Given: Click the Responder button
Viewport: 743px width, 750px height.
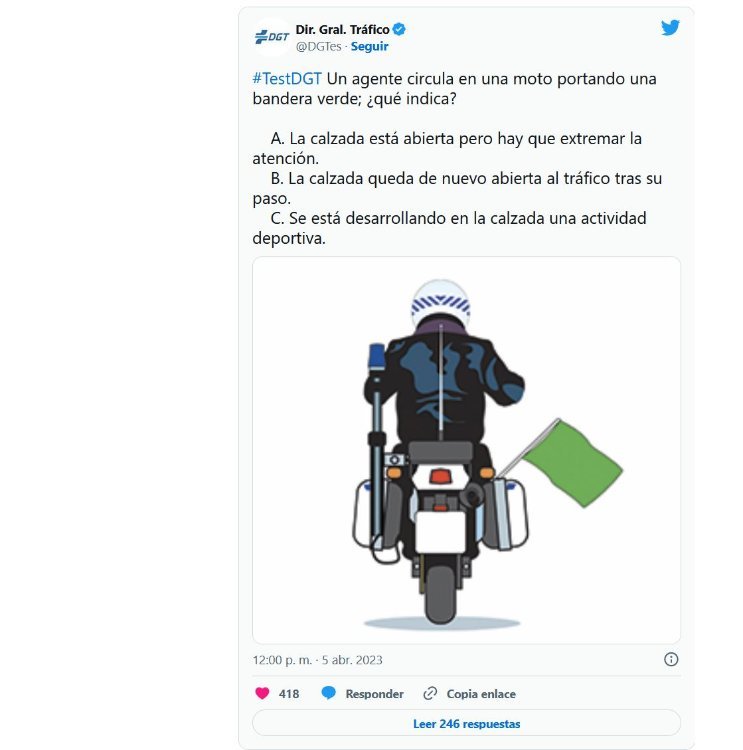Looking at the screenshot, I should (374, 694).
